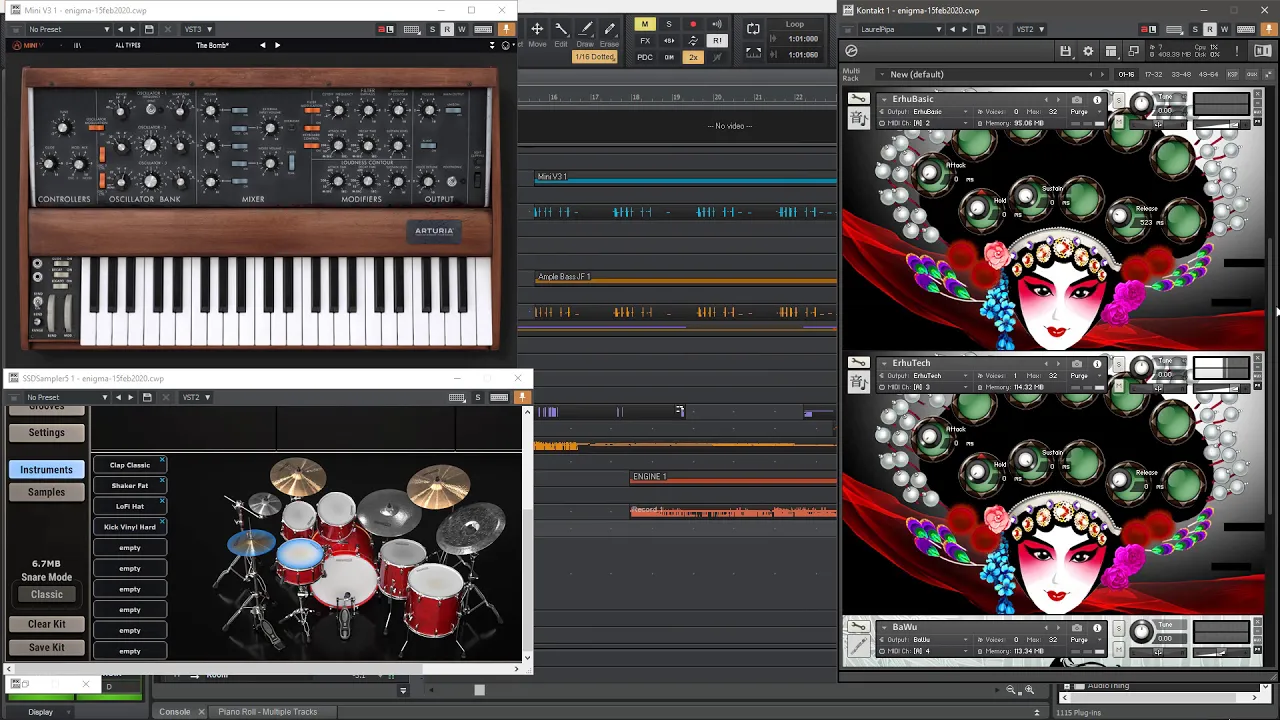This screenshot has height=720, width=1280.
Task: Open Kontakt's save files icon
Action: (1066, 51)
